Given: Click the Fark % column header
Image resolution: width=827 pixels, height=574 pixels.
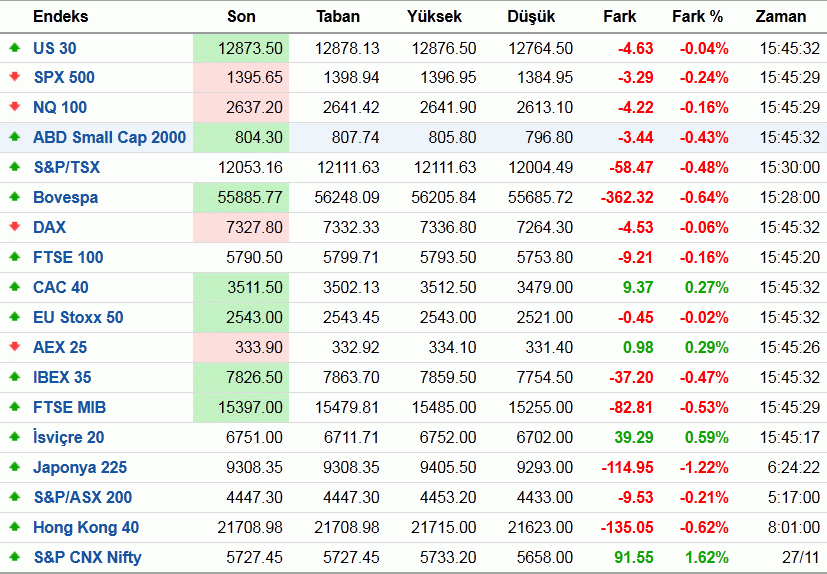Looking at the screenshot, I should (697, 16).
